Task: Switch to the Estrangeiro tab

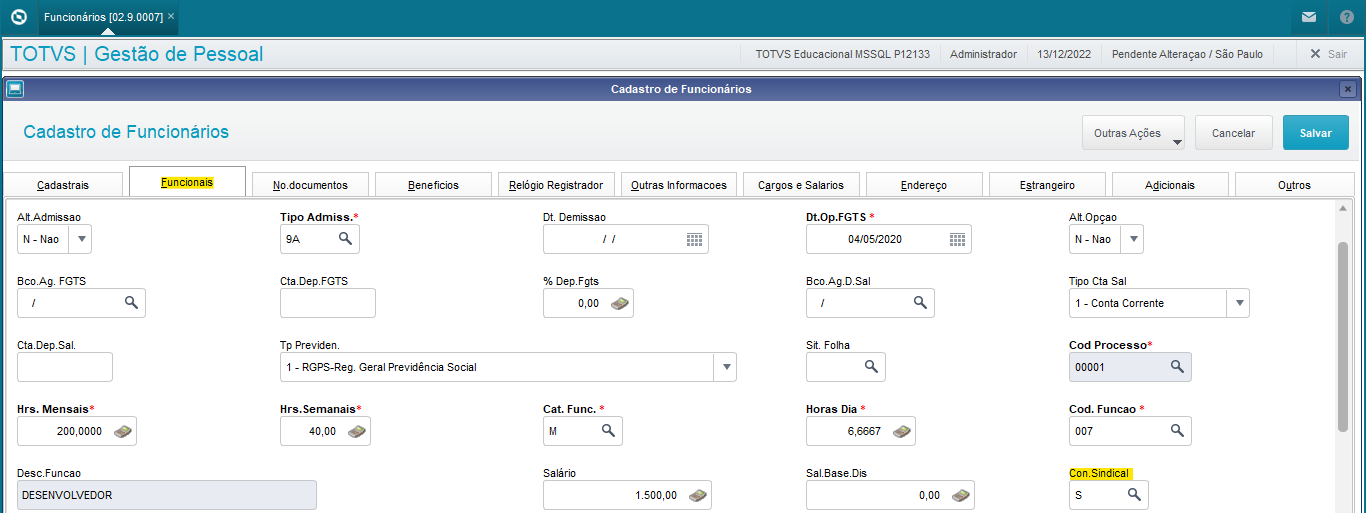Action: point(1047,185)
